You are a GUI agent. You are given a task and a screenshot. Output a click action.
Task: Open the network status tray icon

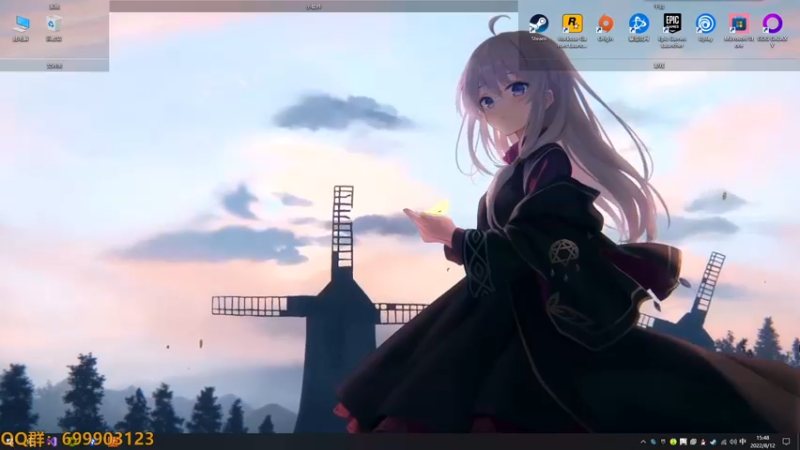click(723, 442)
